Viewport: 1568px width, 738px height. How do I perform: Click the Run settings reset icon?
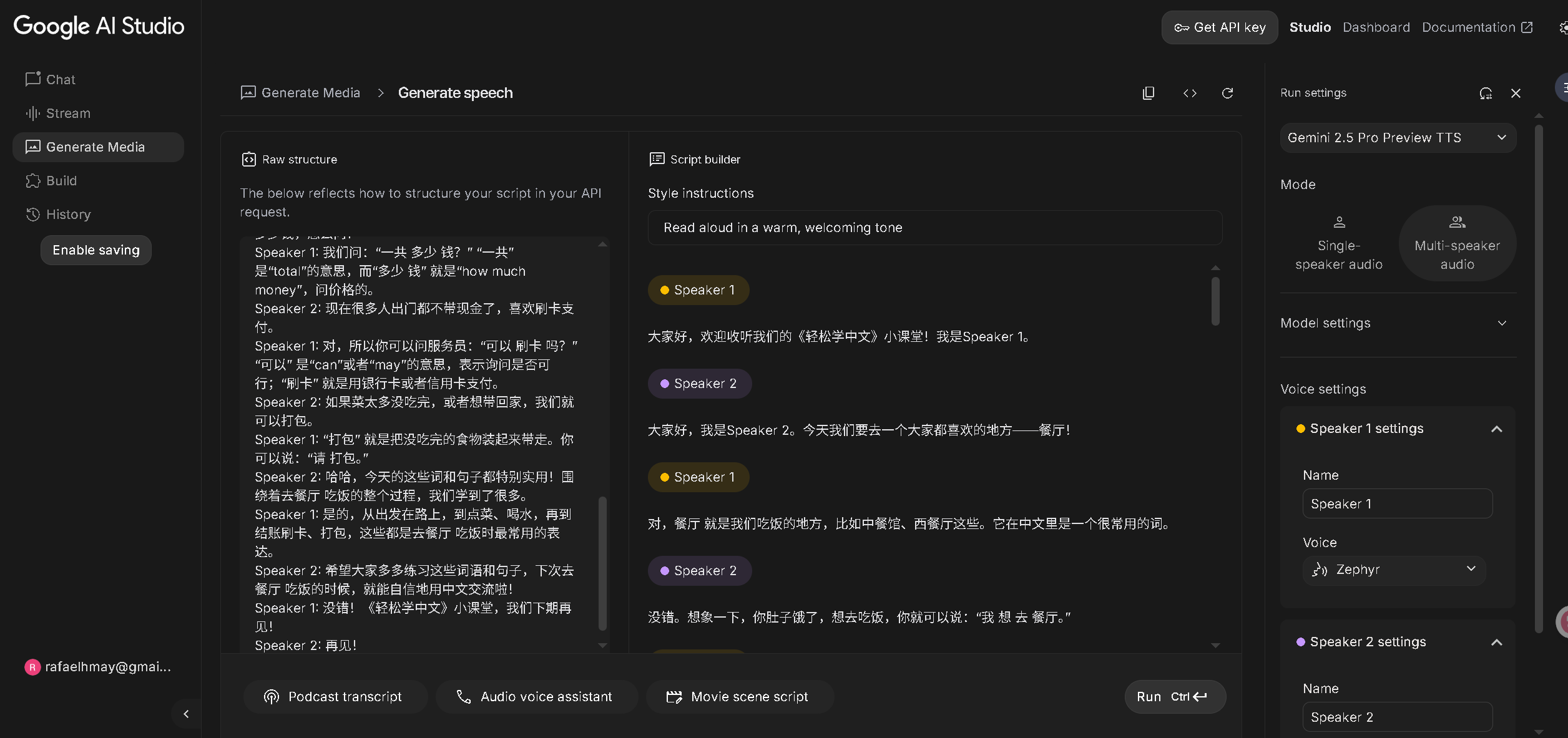(1486, 93)
